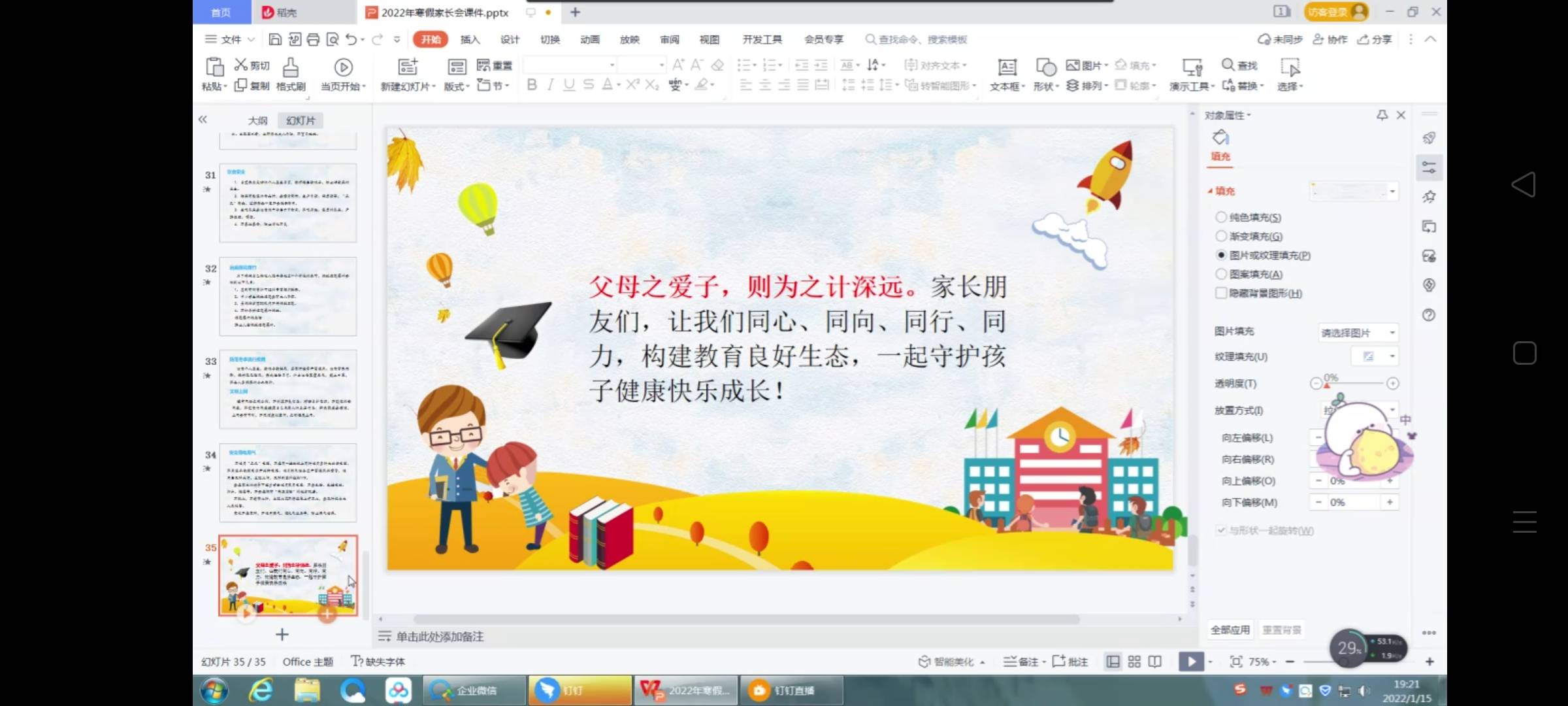
Task: Click the Find magnifier icon
Action: click(1228, 65)
